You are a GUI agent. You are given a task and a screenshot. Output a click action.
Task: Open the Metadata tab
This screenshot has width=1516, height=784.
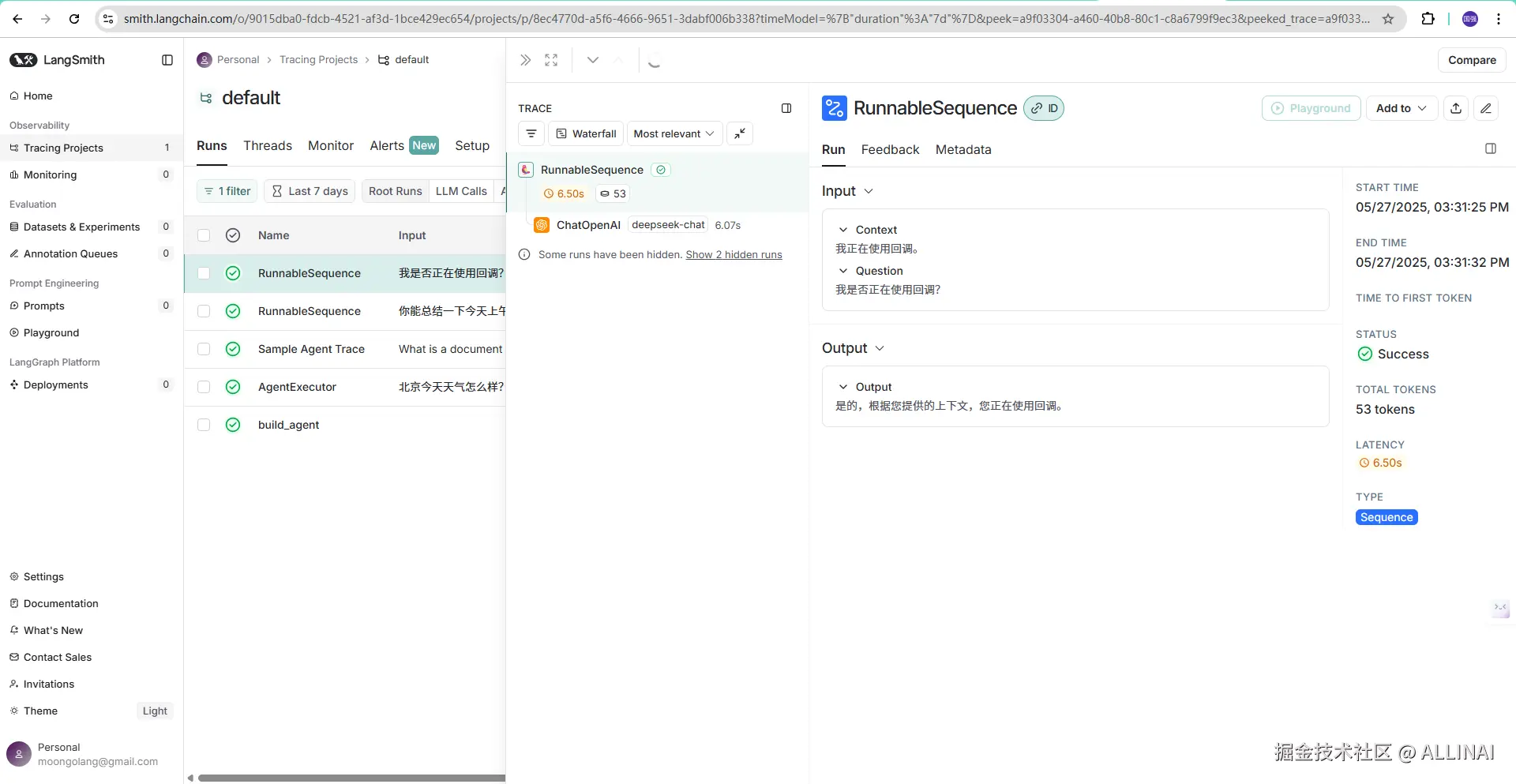coord(963,149)
